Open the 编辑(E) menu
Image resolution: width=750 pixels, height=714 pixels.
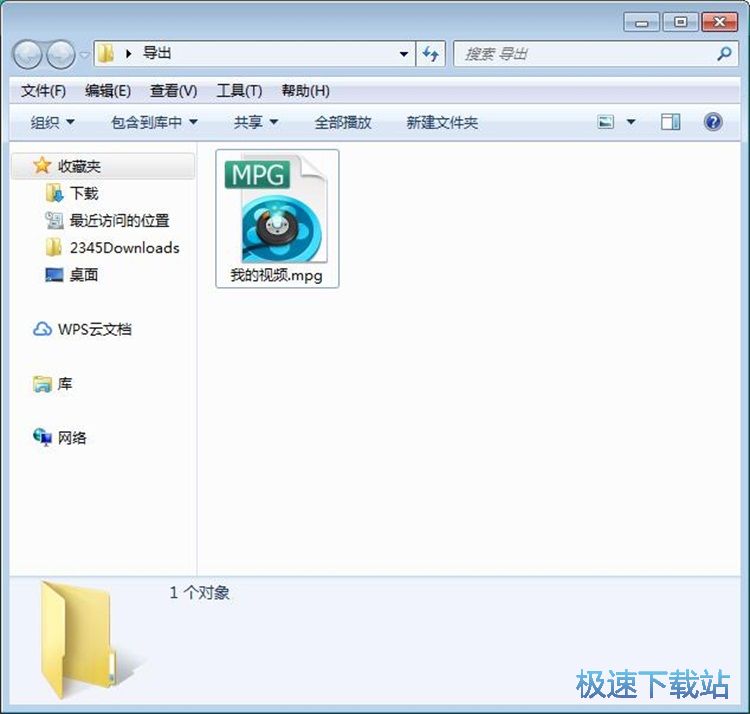coord(108,90)
